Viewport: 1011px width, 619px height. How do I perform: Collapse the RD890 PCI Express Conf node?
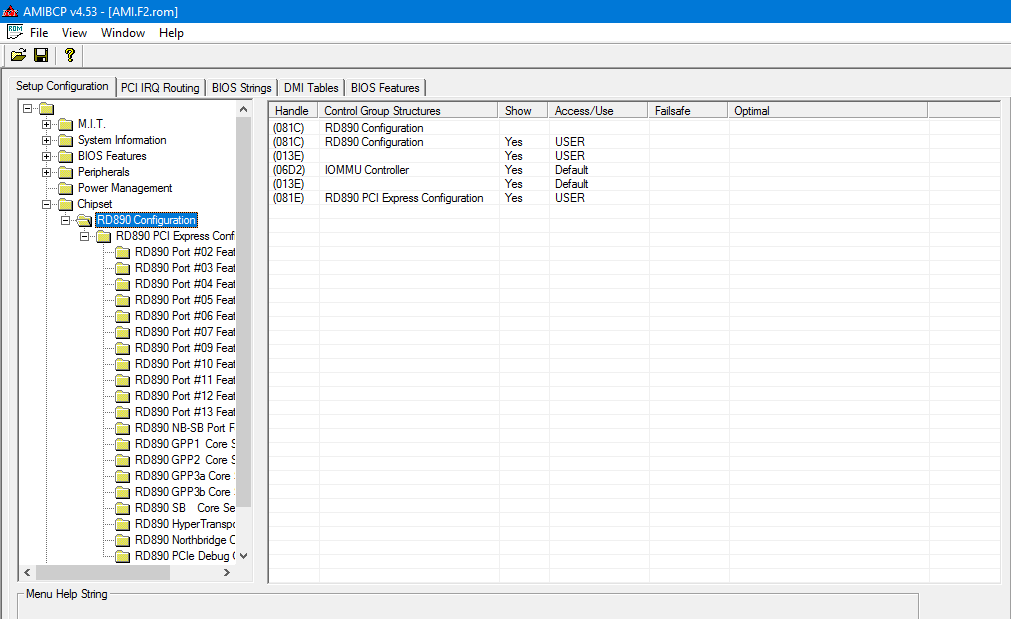click(84, 237)
